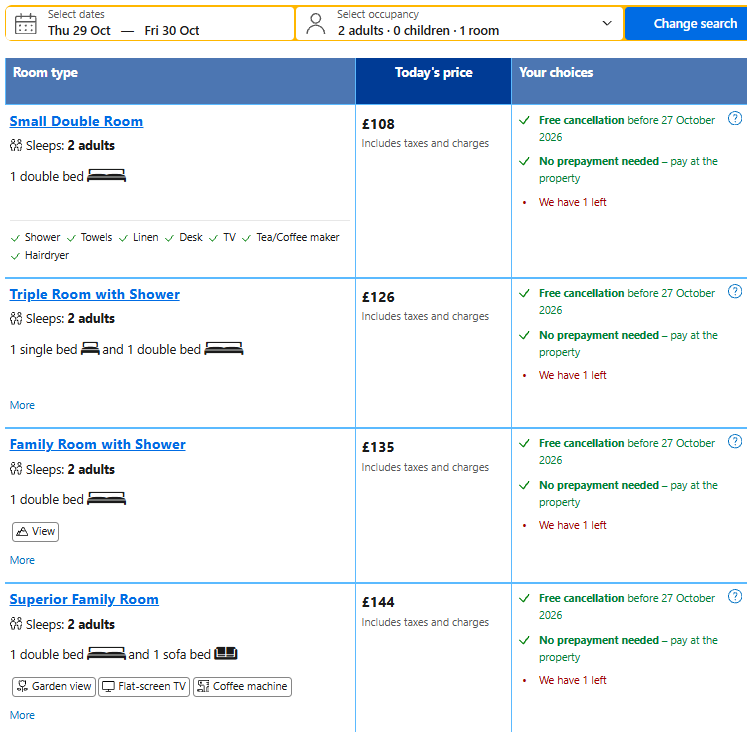
Task: Open the Select dates field
Action: (x=150, y=23)
